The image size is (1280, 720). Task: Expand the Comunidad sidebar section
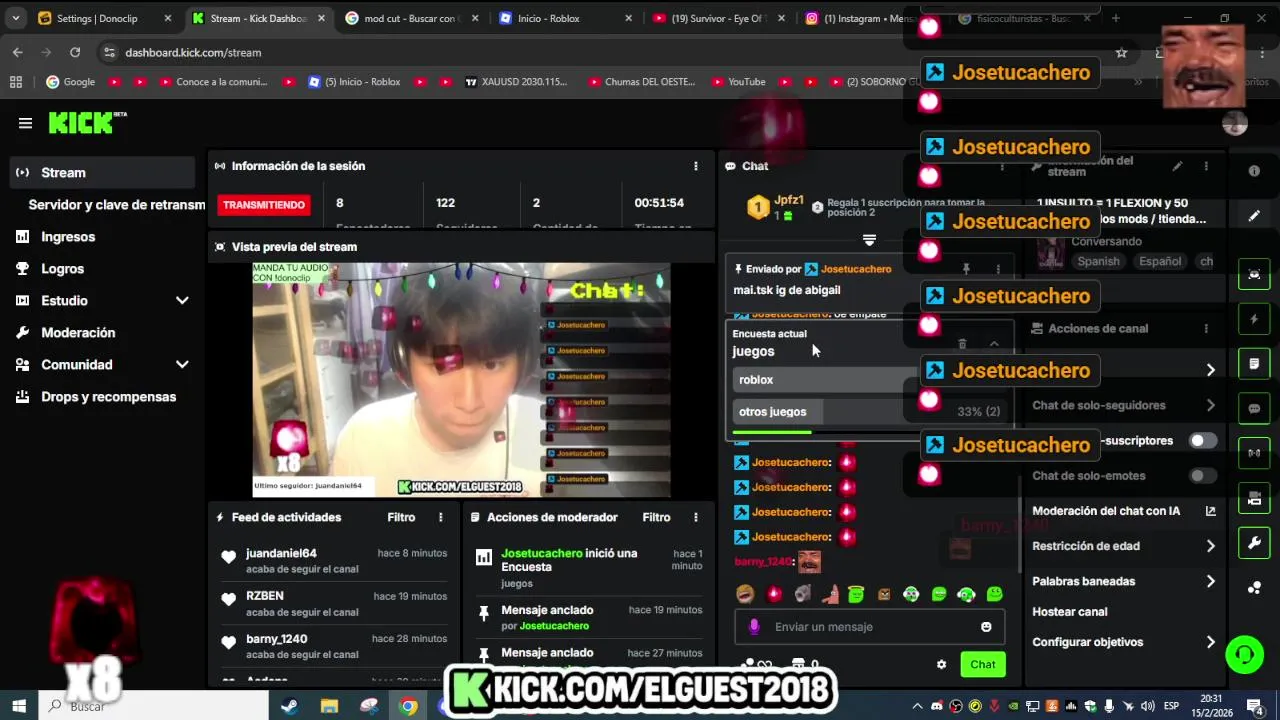(x=103, y=365)
